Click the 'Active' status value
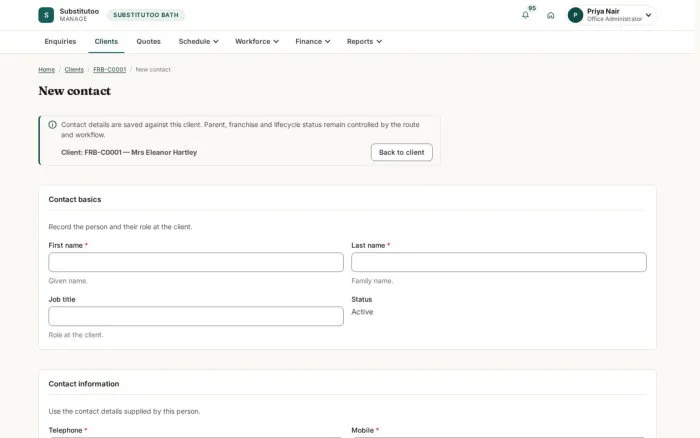Image resolution: width=700 pixels, height=438 pixels. [362, 312]
